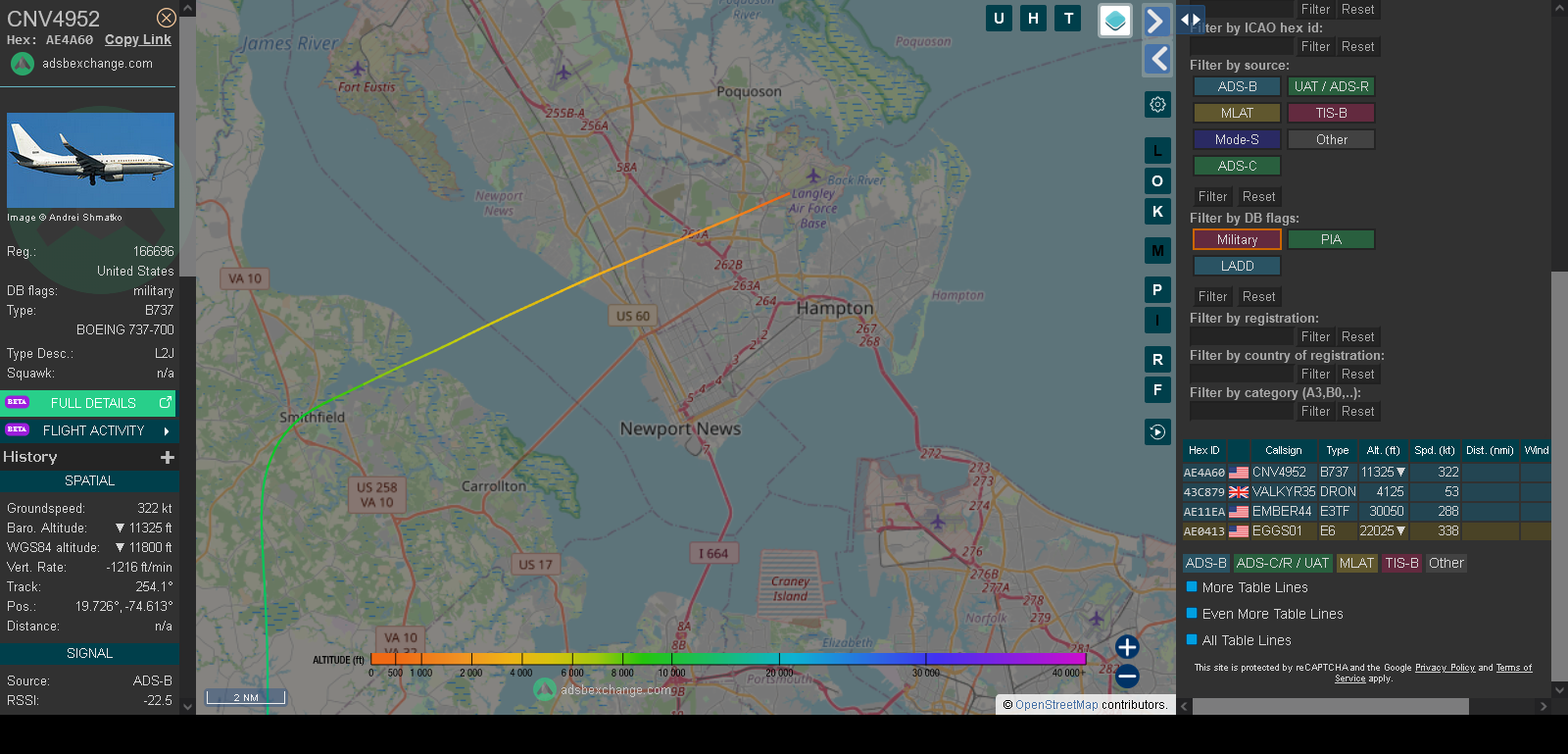
Task: Zoom out the map with minus
Action: point(1127,676)
